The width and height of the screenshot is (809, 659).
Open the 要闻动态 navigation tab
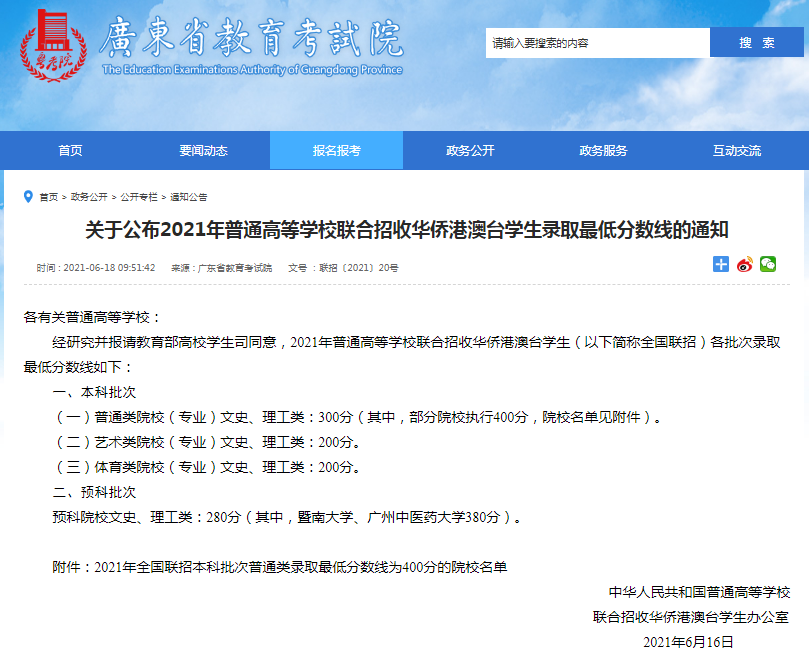(203, 151)
